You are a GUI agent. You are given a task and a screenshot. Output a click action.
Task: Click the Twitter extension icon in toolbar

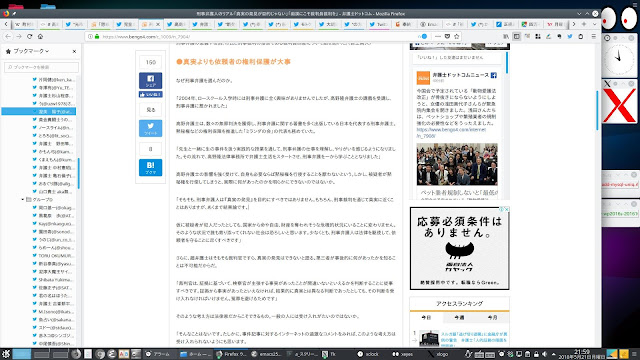[570, 36]
